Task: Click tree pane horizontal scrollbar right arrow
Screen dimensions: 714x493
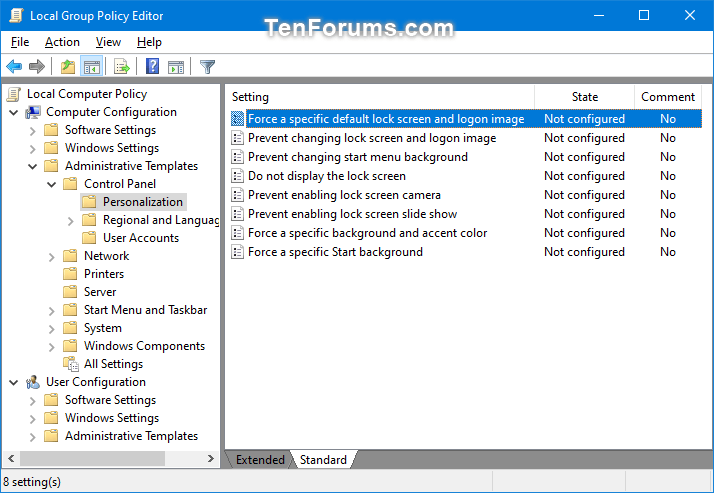Action: tap(211, 458)
